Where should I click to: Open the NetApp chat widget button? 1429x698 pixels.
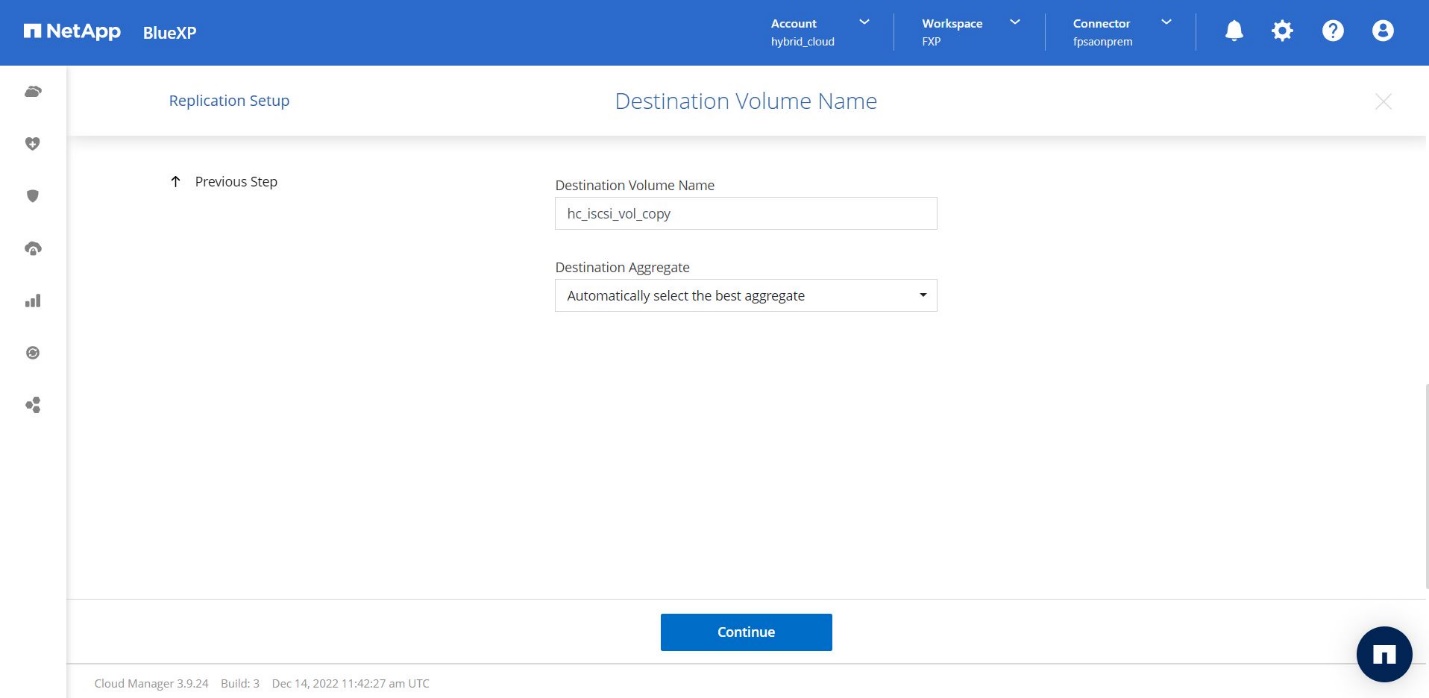(x=1384, y=654)
